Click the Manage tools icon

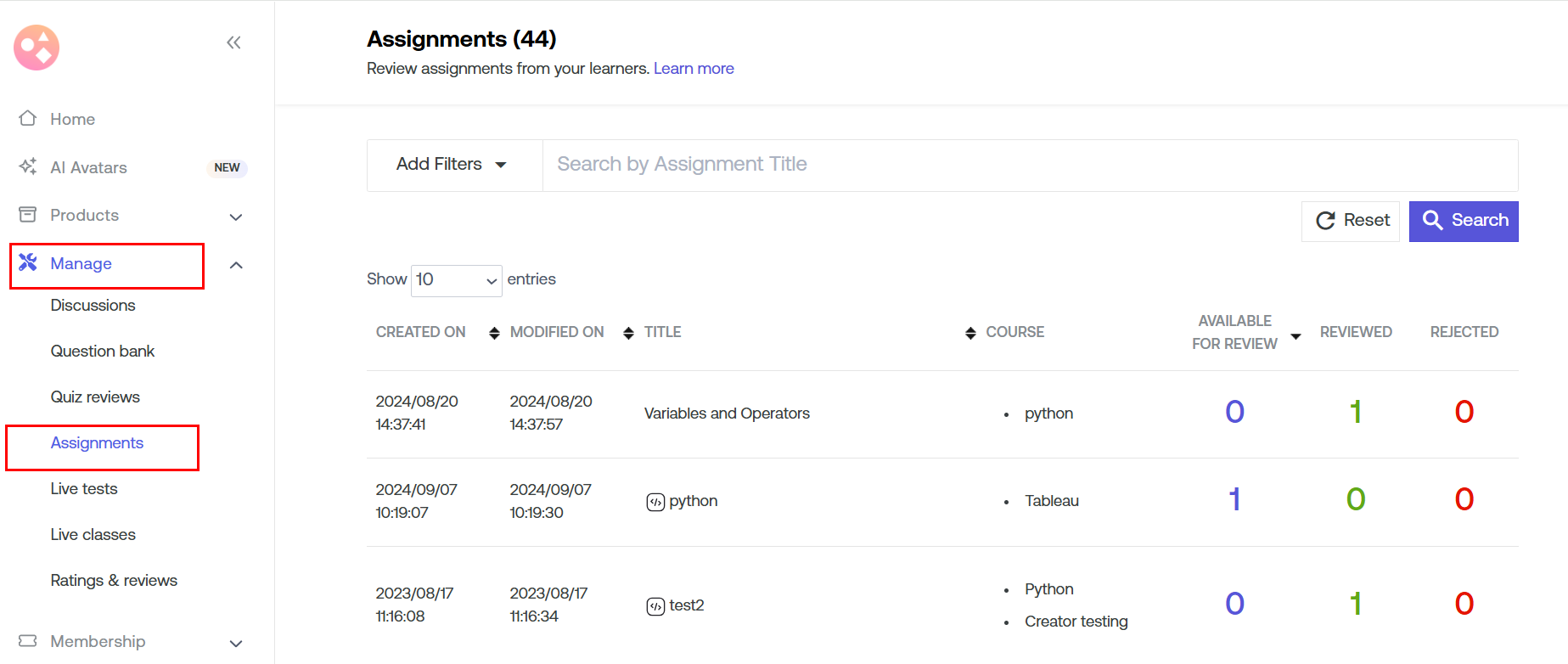(x=28, y=262)
